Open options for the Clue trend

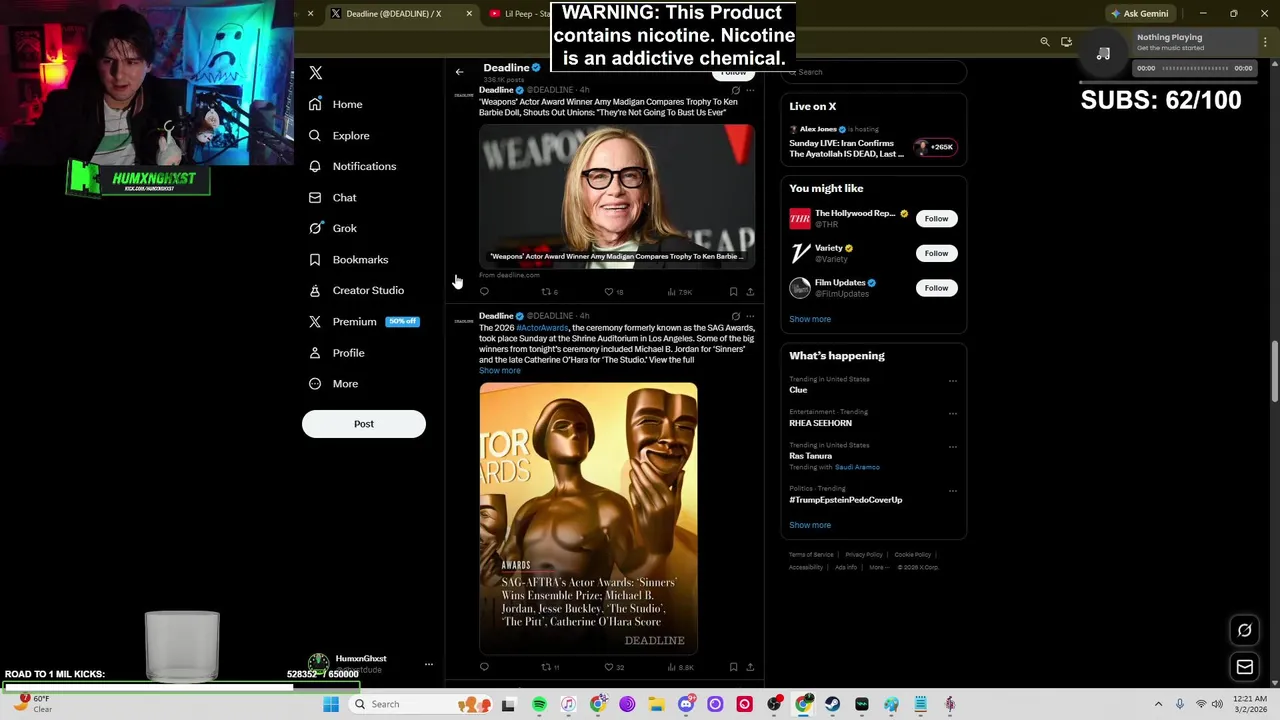click(x=952, y=381)
